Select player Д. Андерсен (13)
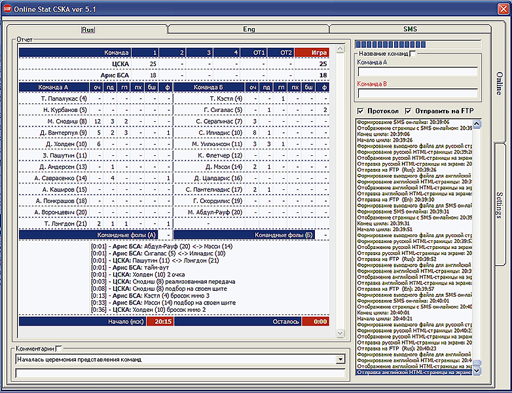512x393 pixels. click(63, 167)
